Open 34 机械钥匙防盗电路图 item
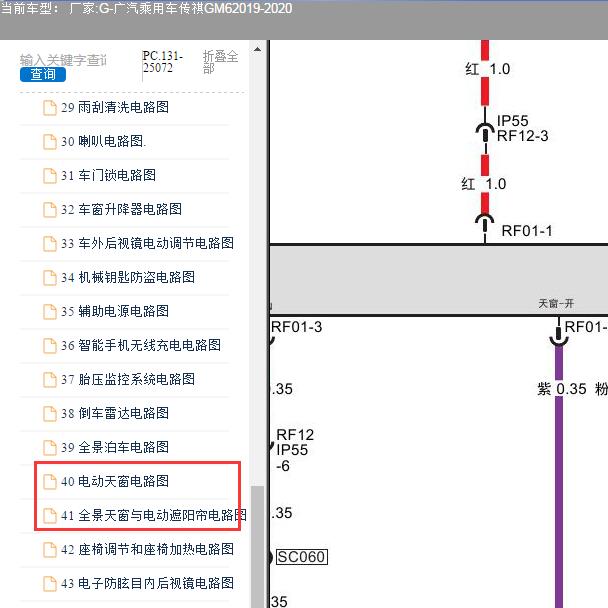 coord(128,277)
